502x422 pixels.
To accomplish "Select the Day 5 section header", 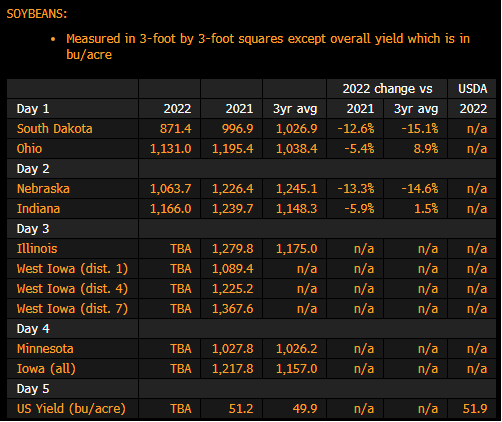I will click(33, 389).
